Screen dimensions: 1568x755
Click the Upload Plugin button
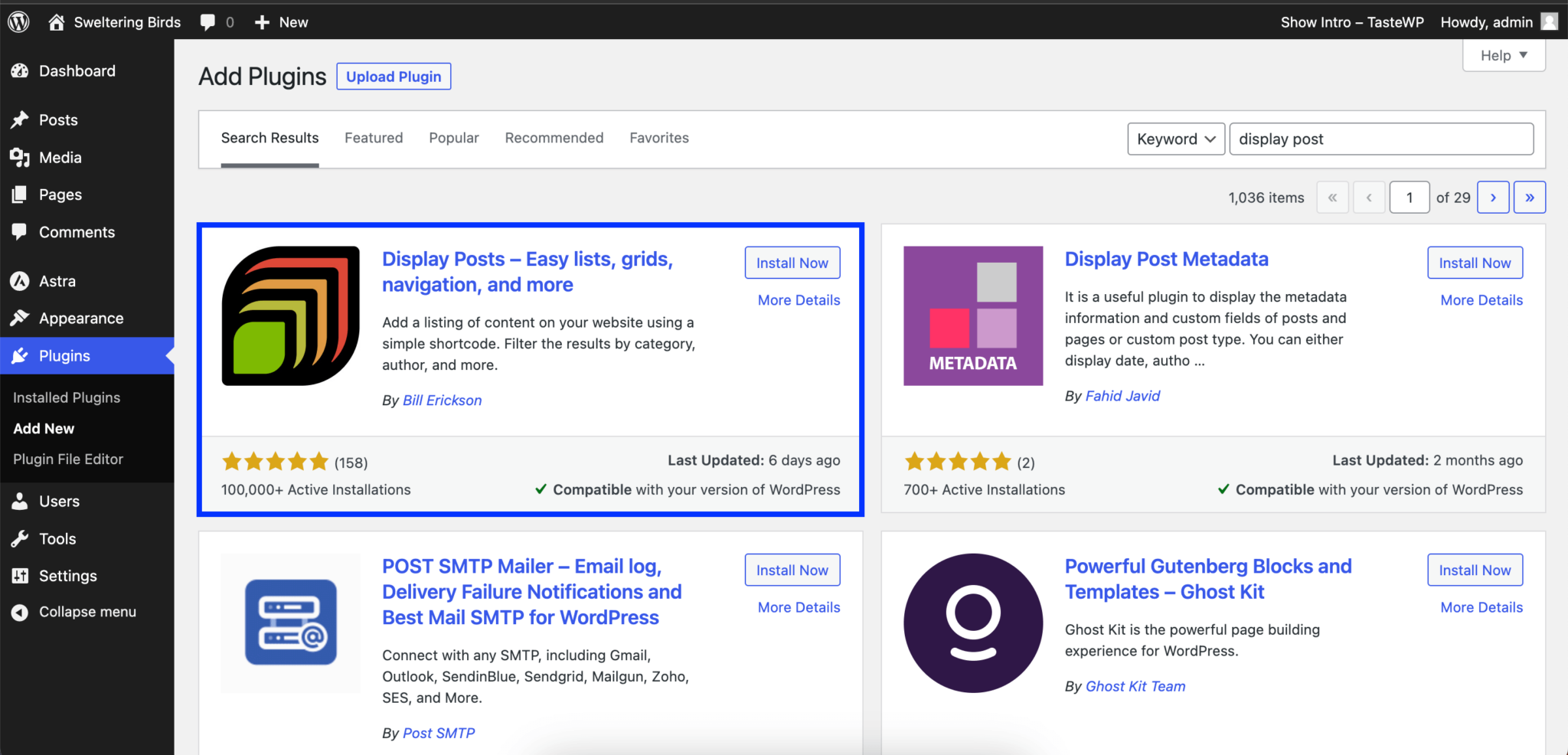[x=394, y=76]
